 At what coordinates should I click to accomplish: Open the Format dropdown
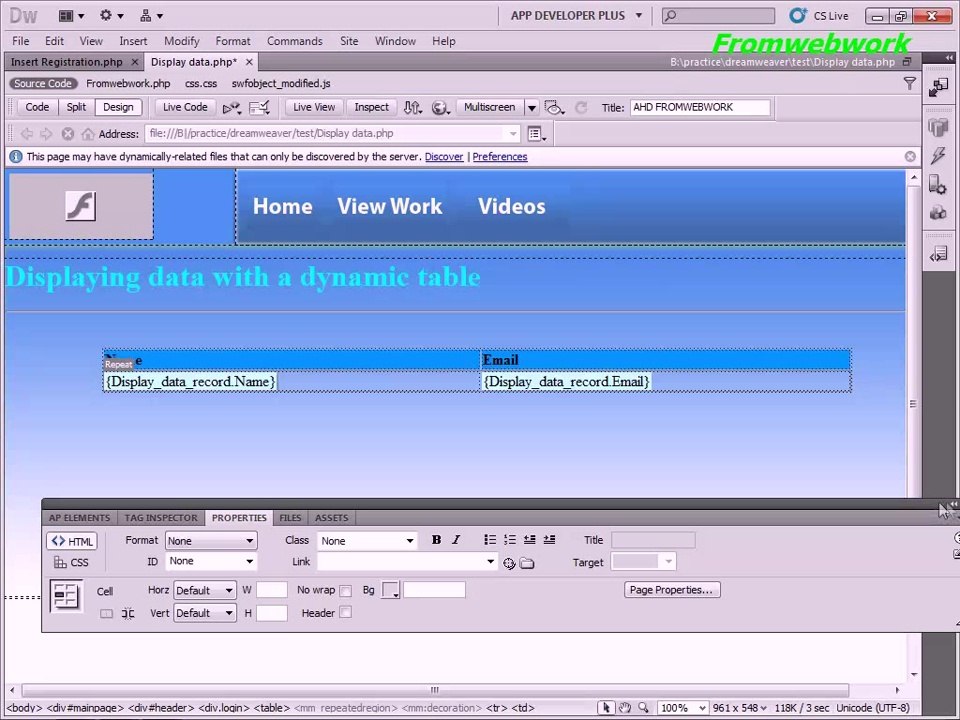point(211,541)
